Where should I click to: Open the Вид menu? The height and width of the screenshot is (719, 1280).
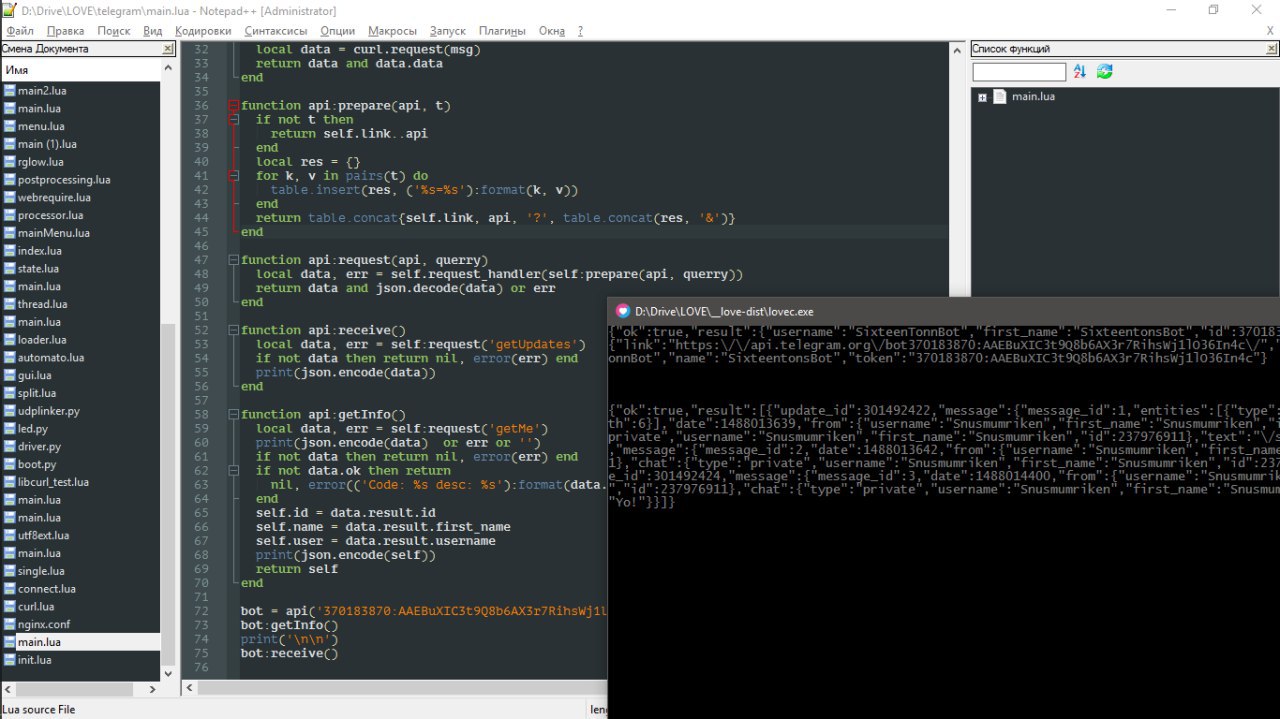[153, 31]
